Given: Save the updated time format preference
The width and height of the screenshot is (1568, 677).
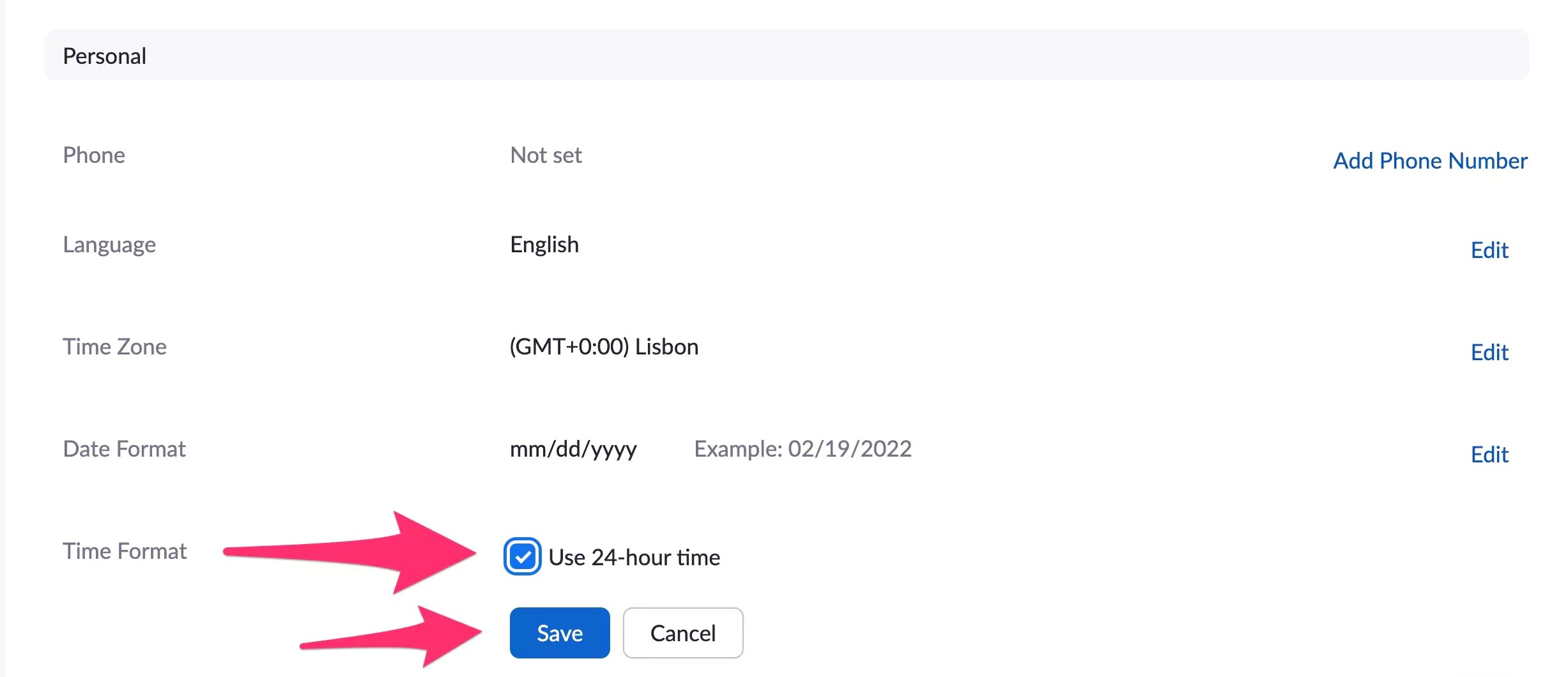Looking at the screenshot, I should [x=559, y=633].
